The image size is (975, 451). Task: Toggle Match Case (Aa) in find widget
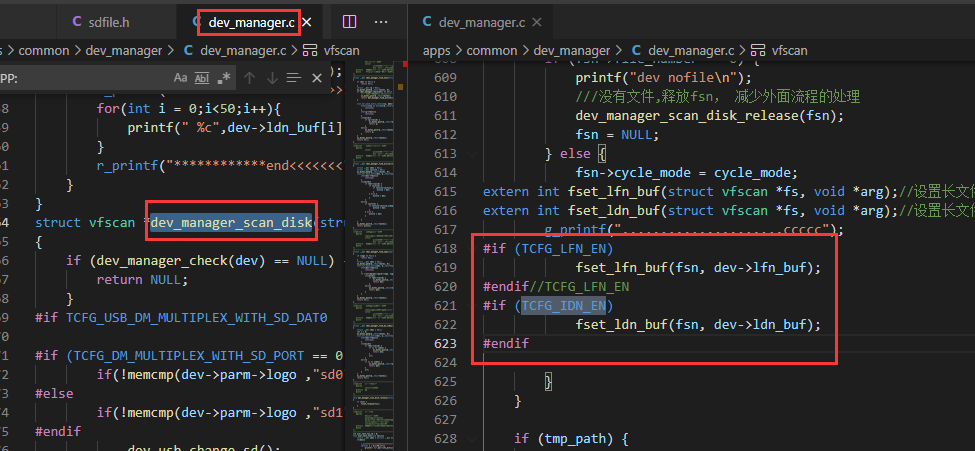(x=180, y=78)
